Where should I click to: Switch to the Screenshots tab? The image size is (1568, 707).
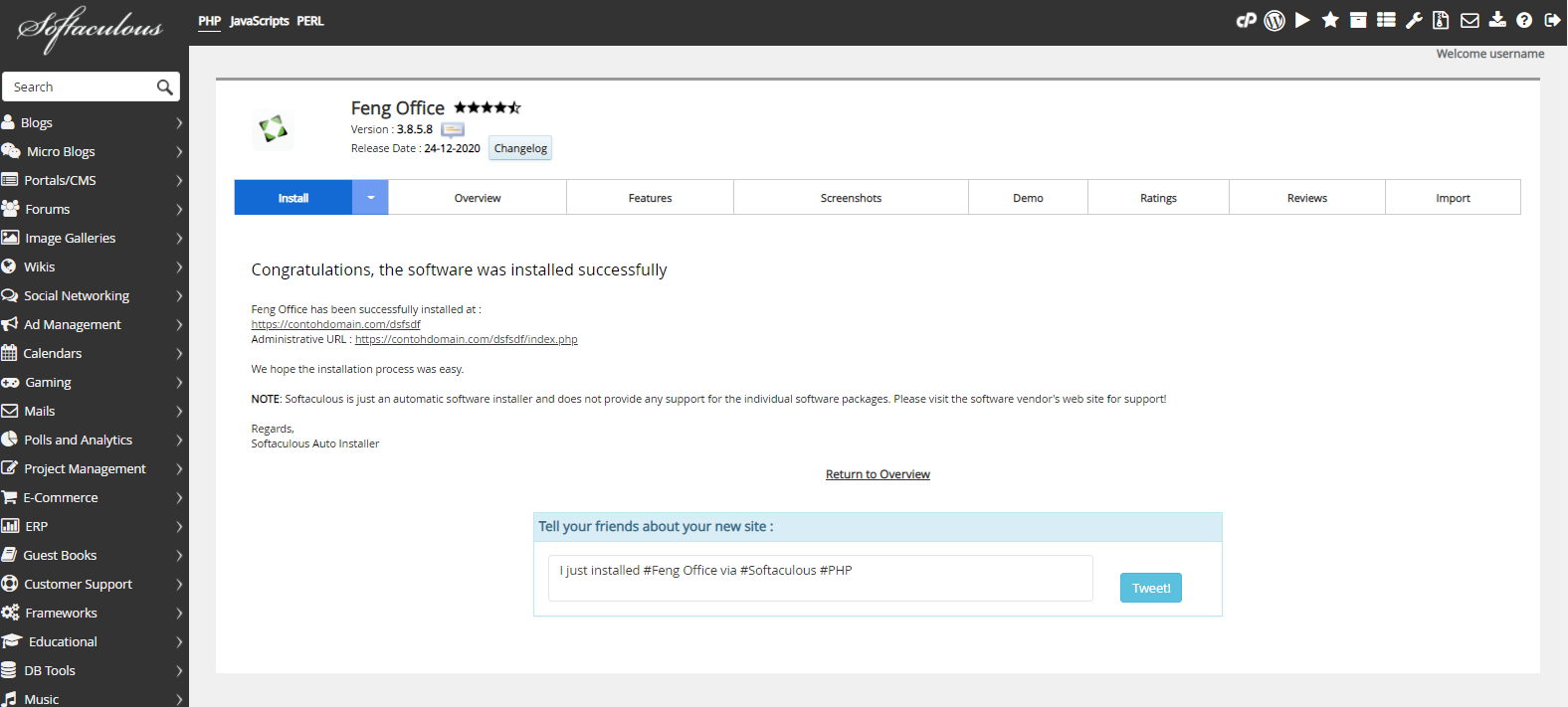point(851,198)
